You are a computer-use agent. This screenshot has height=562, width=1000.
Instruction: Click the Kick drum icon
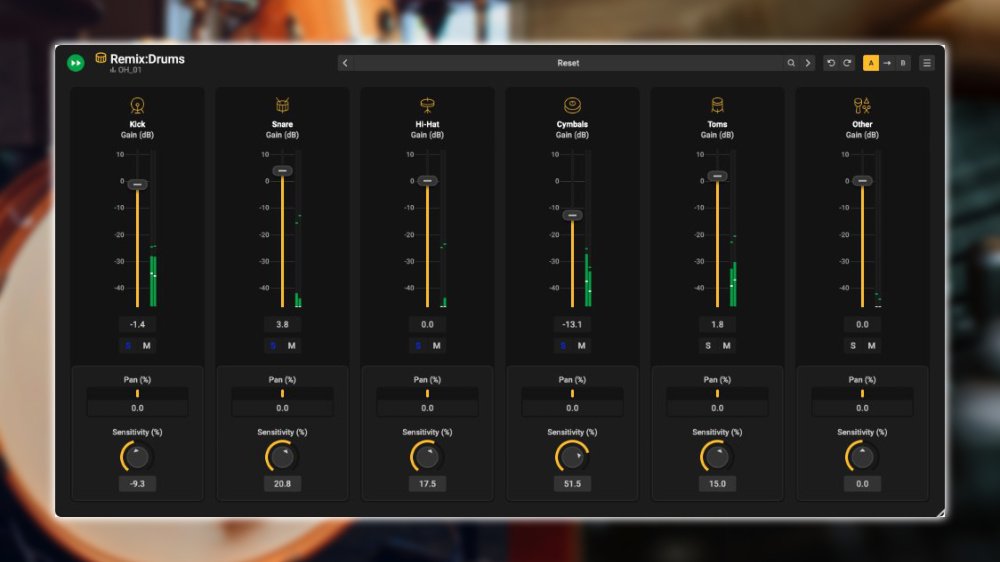coord(137,105)
